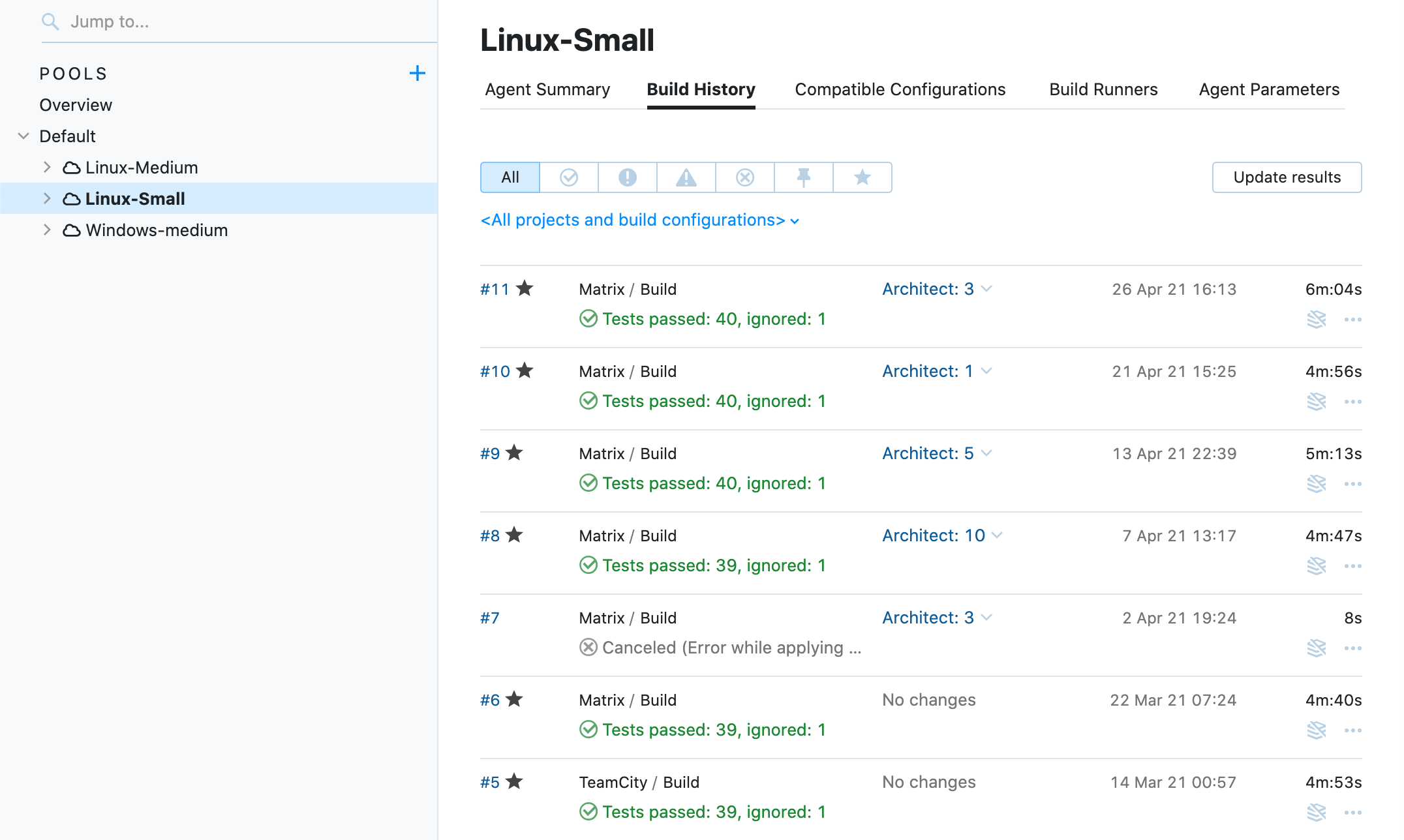This screenshot has height=840, width=1404.
Task: Click All projects and build configurations link
Action: point(638,220)
